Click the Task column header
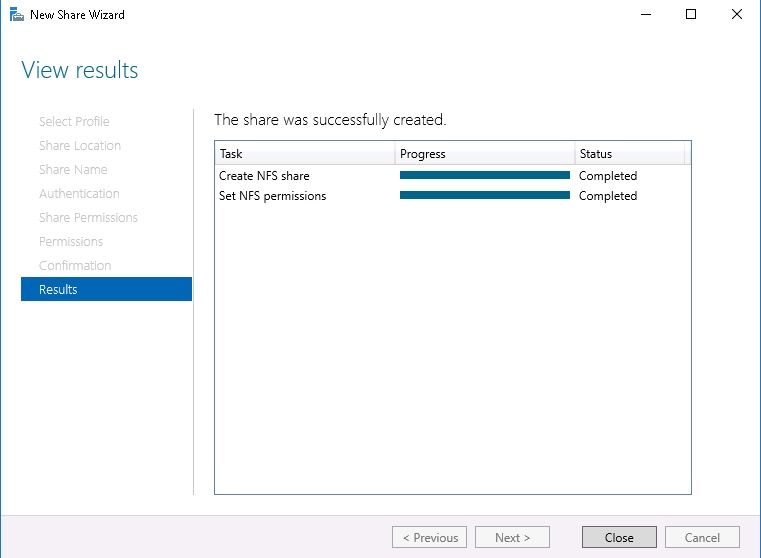This screenshot has width=761, height=558. pos(305,154)
